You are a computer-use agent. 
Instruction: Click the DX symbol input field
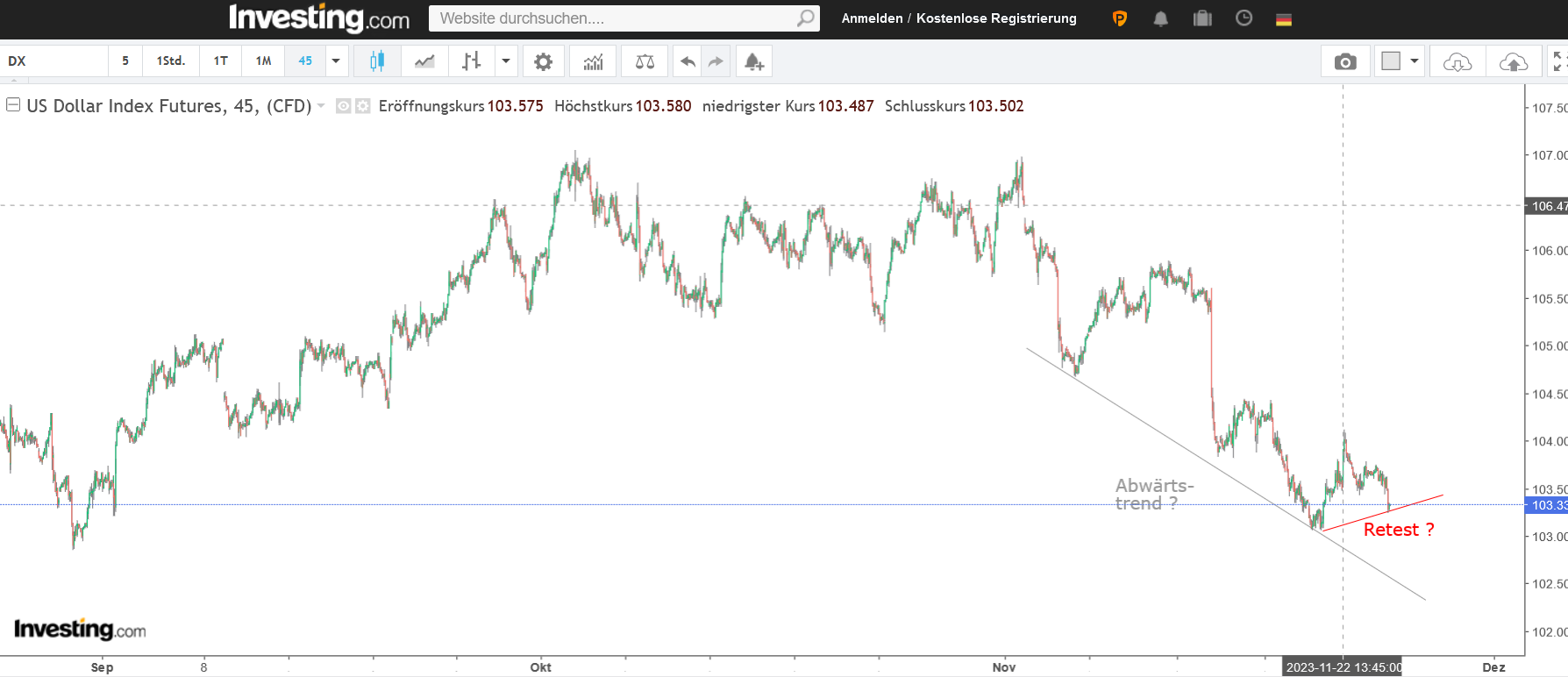(54, 61)
